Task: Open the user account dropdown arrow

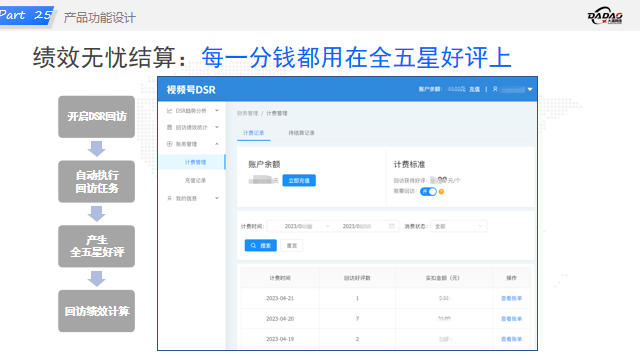Action: 530,89
